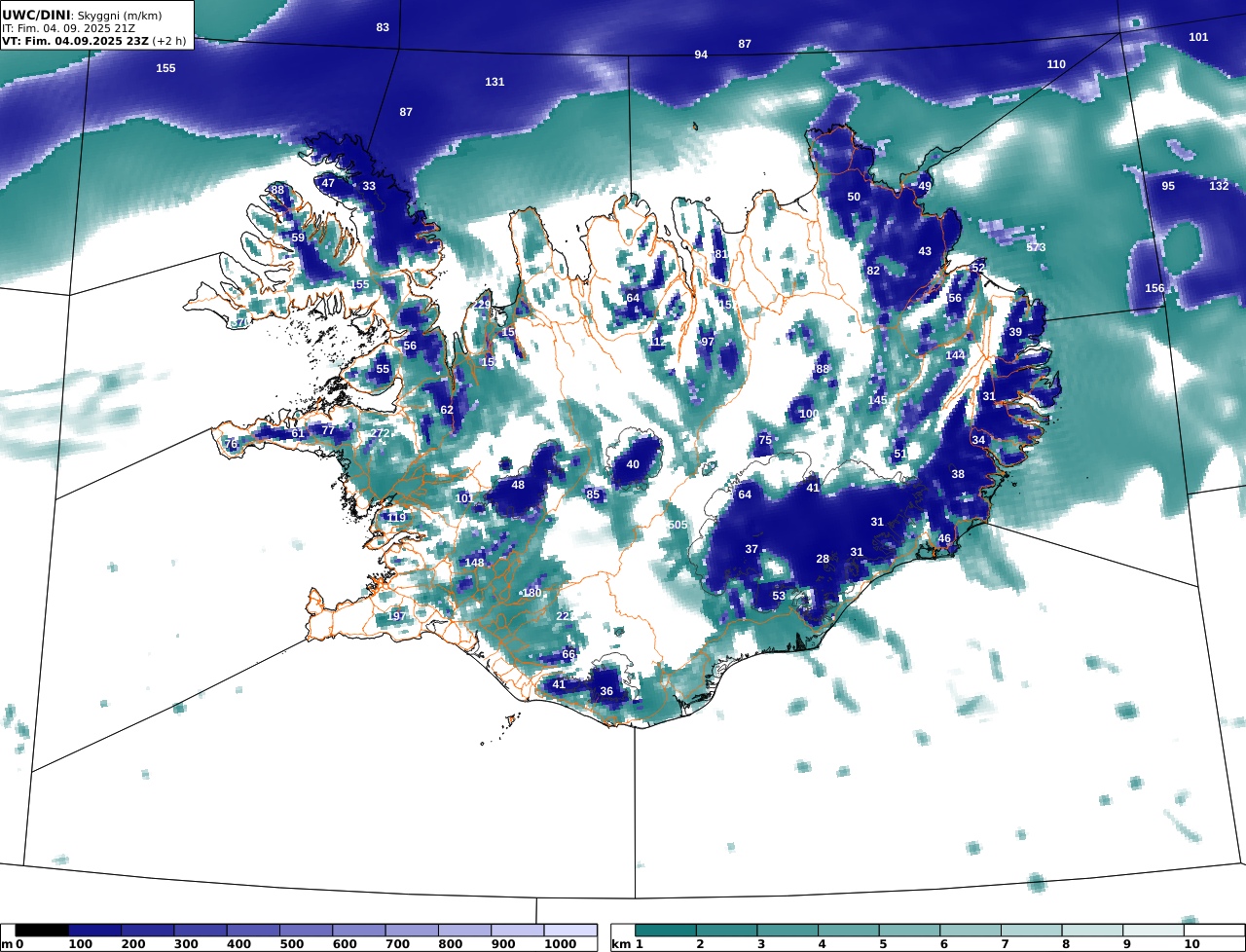Click the 'UWC/DINI: Skyggni (m/km)' title
1246x952 pixels.
[82, 16]
